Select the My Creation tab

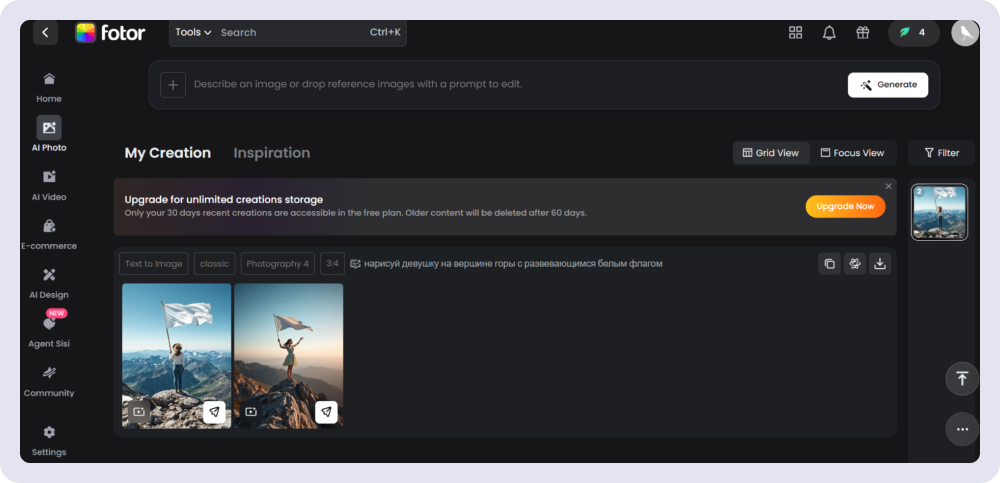pyautogui.click(x=167, y=153)
